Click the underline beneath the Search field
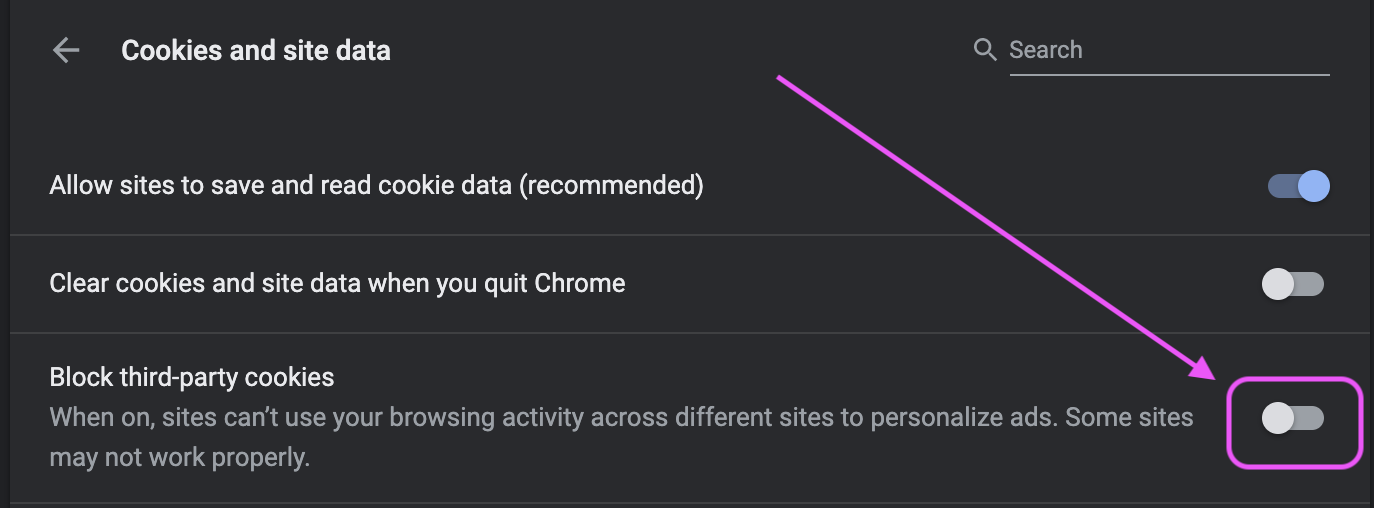 pyautogui.click(x=1169, y=75)
